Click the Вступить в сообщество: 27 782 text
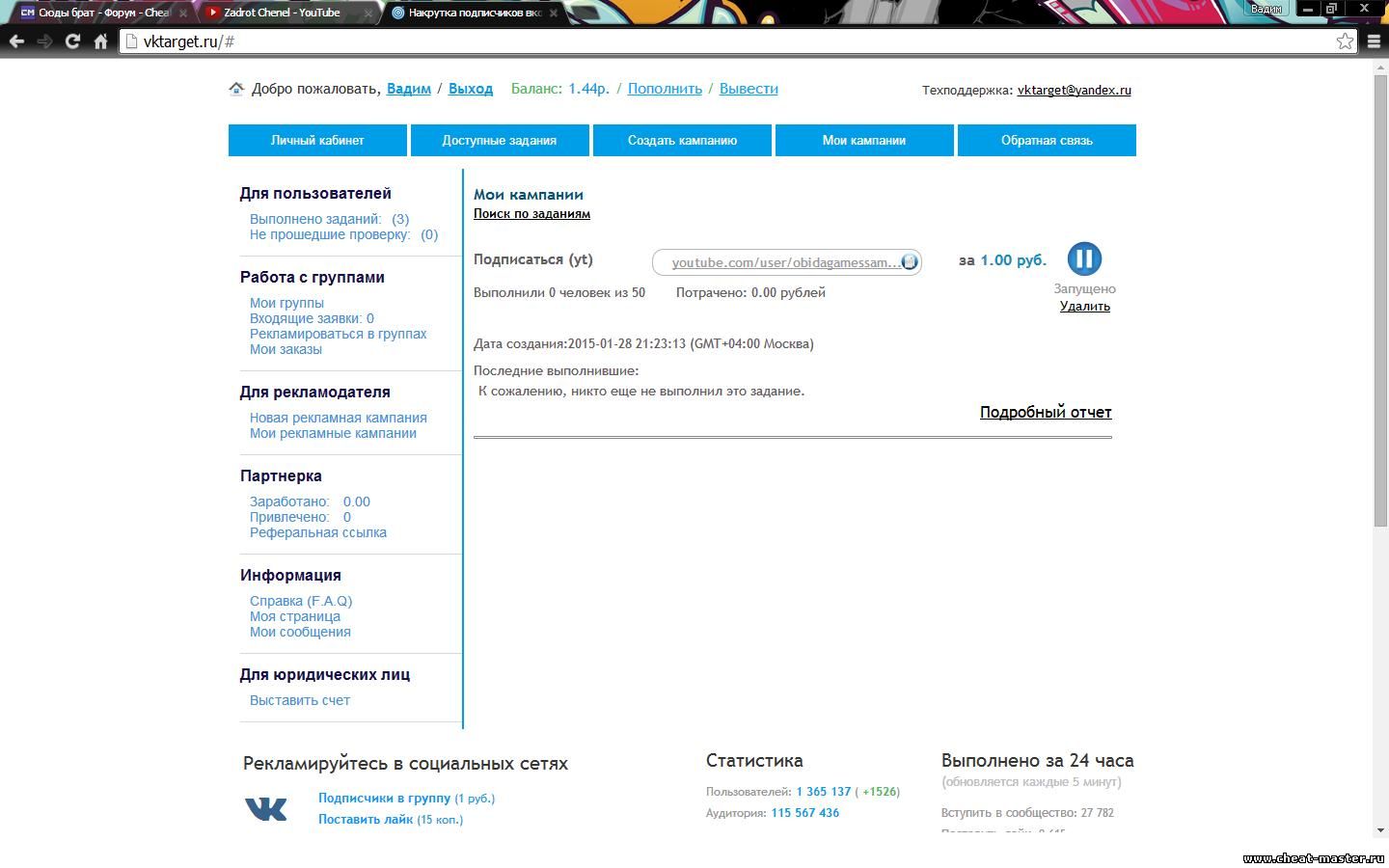The image size is (1389, 868). (x=1027, y=813)
